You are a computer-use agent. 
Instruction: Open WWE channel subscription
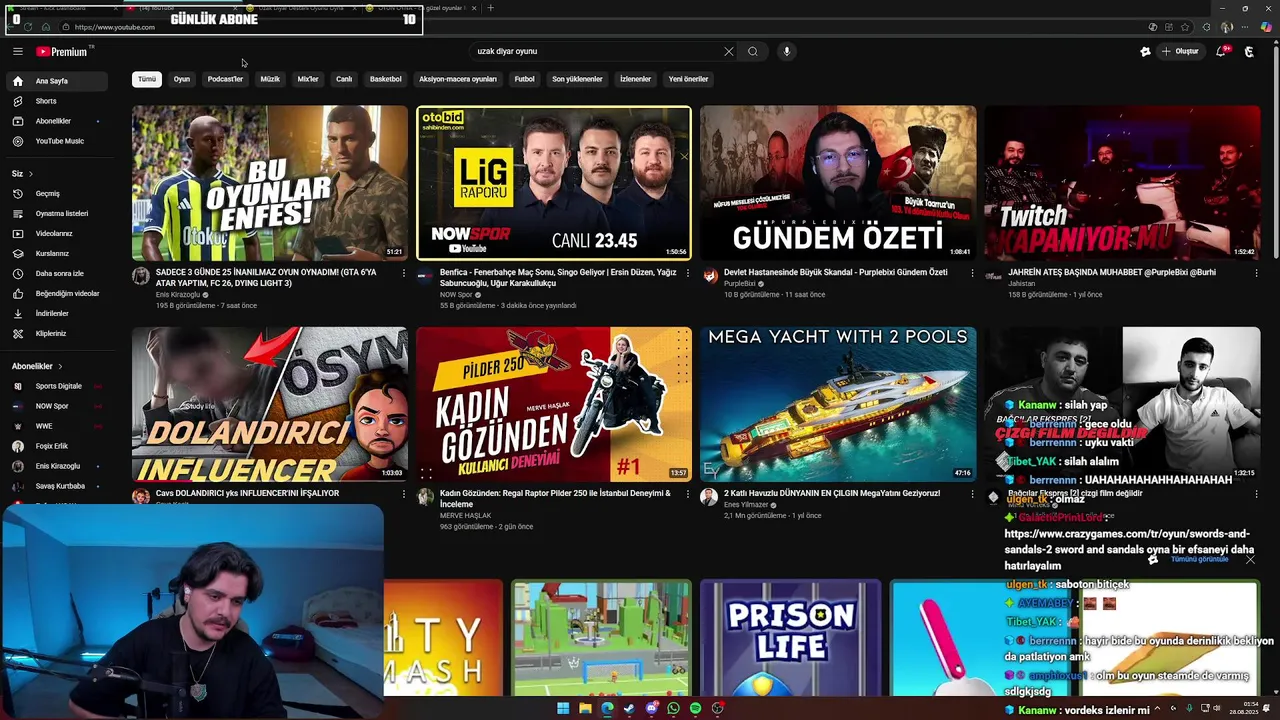[56, 426]
